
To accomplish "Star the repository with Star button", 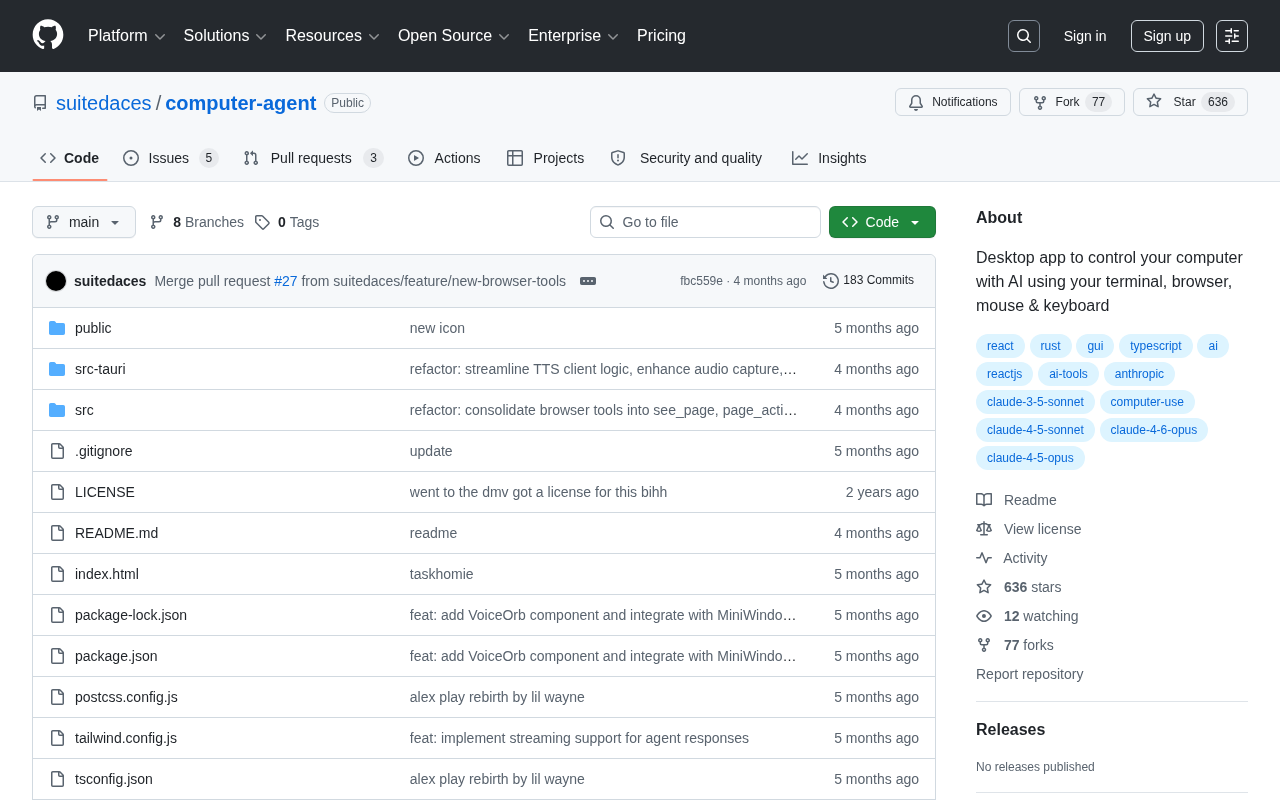I will tap(1190, 102).
